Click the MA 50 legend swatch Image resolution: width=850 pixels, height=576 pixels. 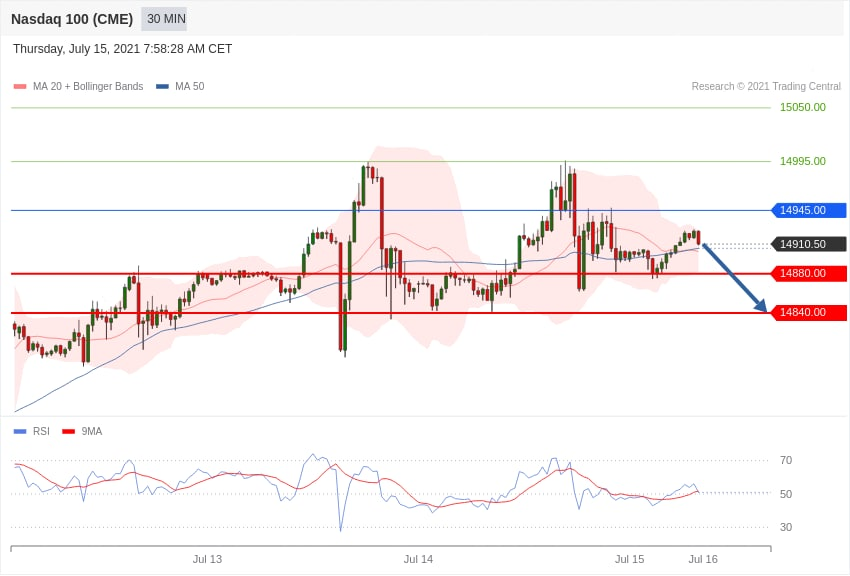coord(162,86)
